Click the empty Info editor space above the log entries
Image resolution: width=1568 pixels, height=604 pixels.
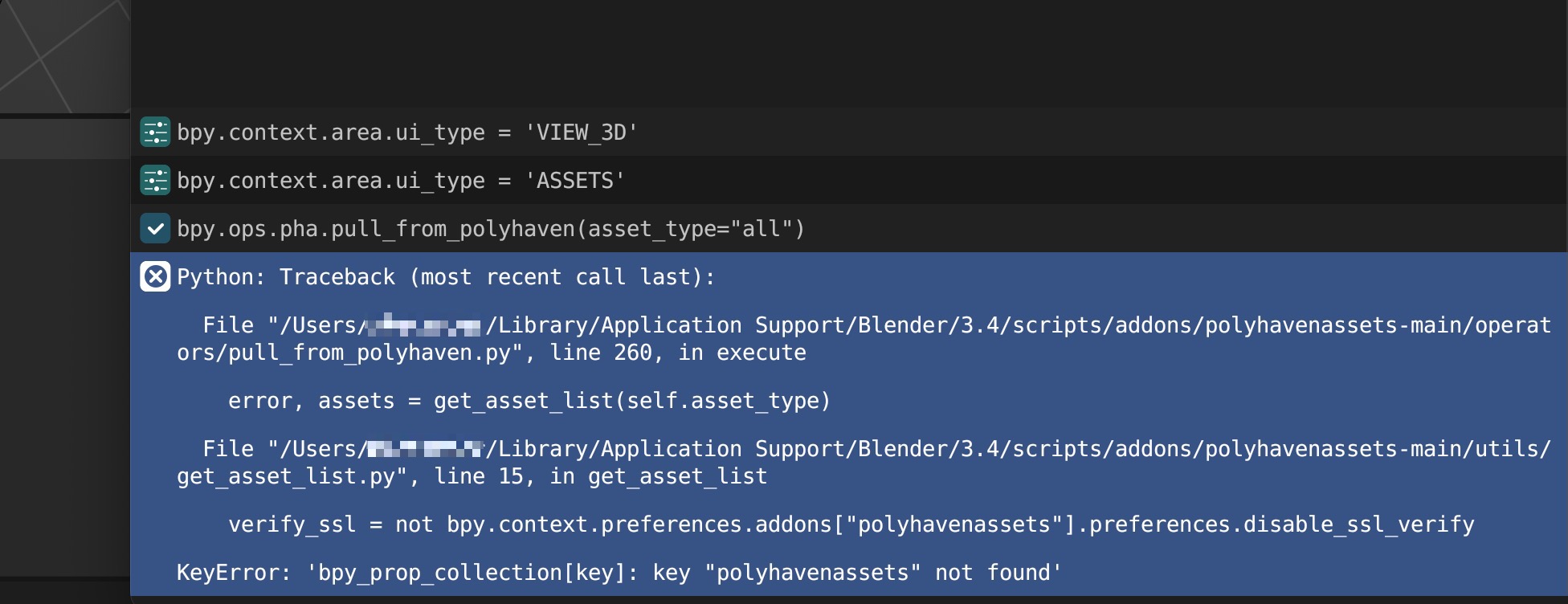803,56
